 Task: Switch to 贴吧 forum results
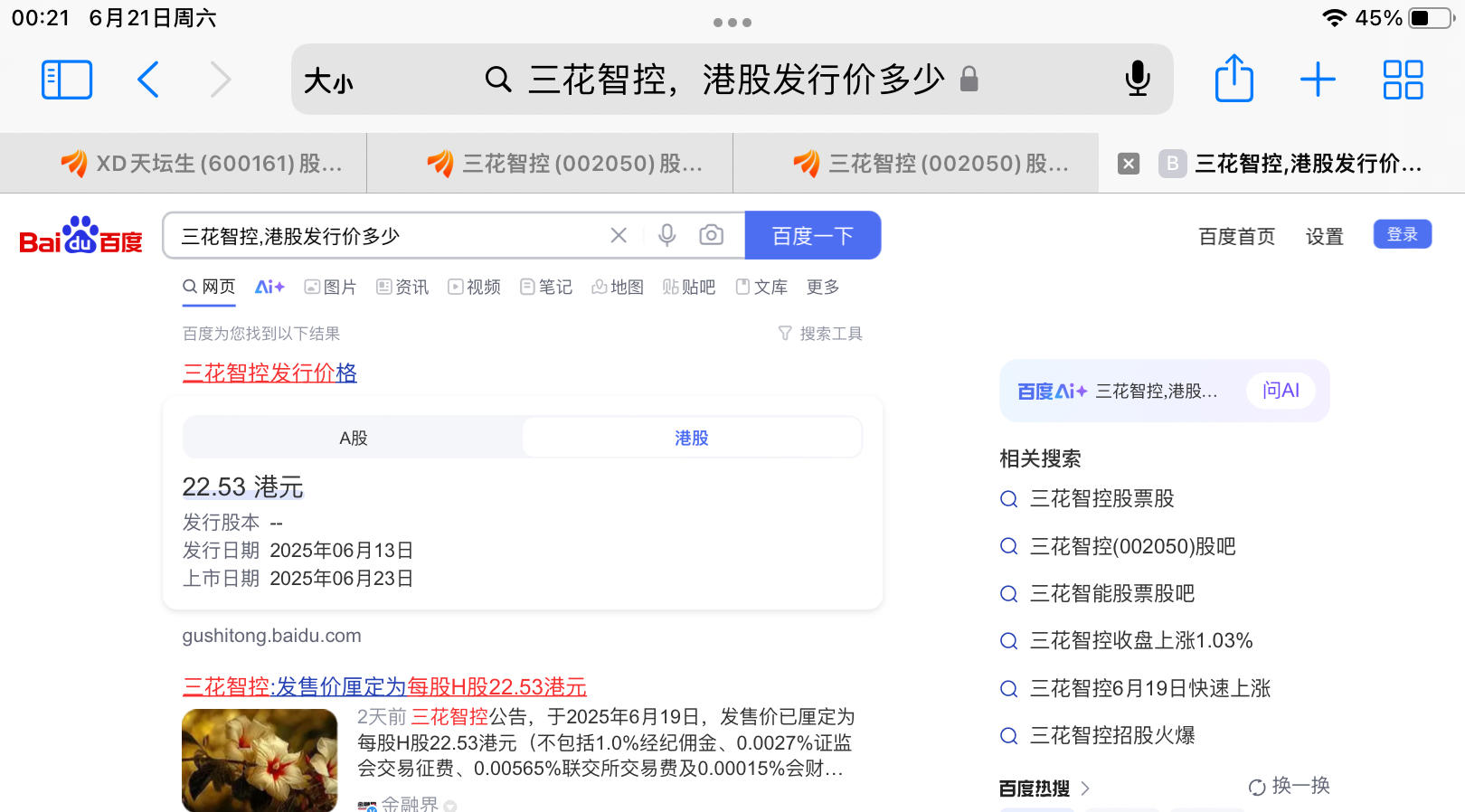(x=689, y=287)
